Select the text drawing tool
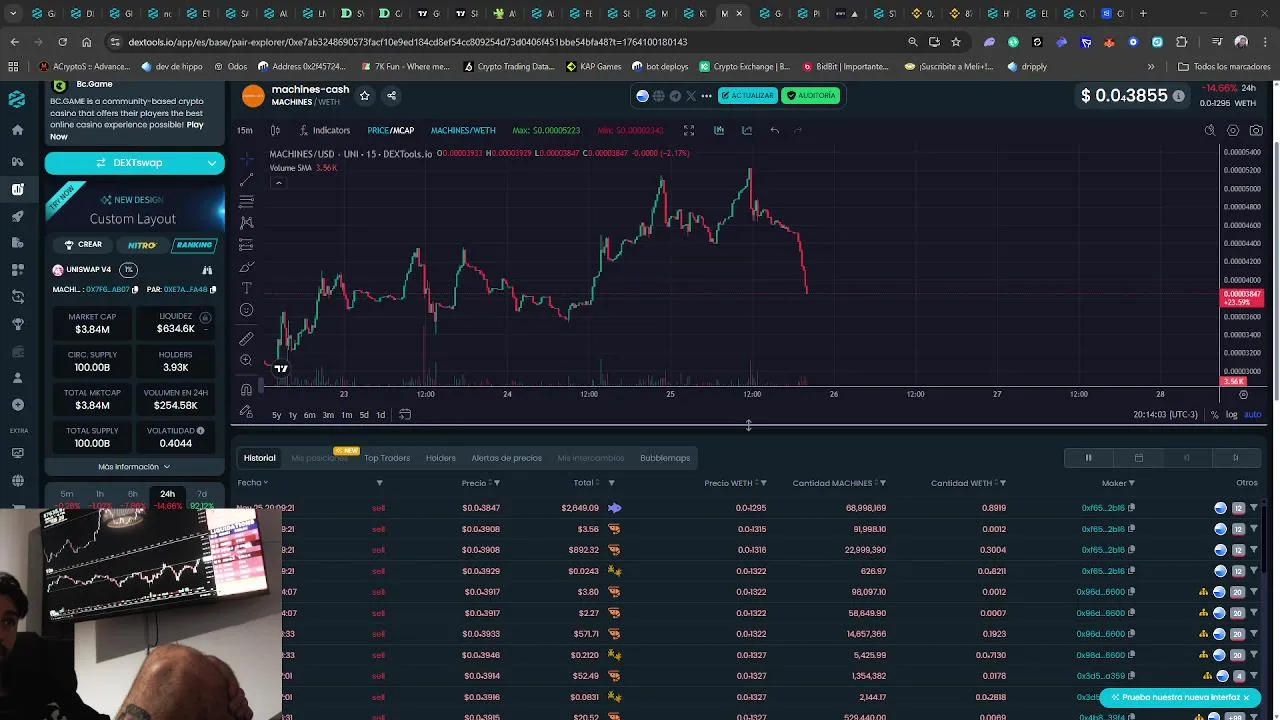Image resolution: width=1280 pixels, height=720 pixels. (247, 288)
